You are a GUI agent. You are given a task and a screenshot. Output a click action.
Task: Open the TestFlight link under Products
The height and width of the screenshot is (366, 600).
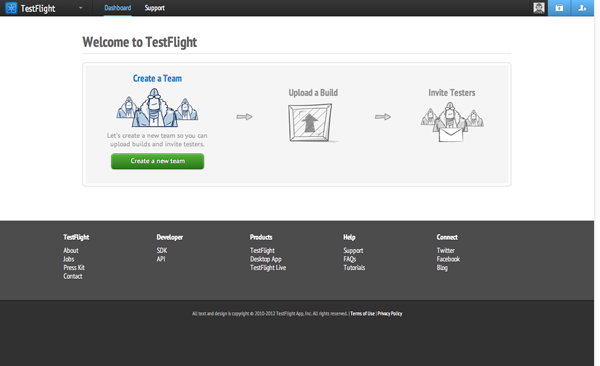point(262,250)
